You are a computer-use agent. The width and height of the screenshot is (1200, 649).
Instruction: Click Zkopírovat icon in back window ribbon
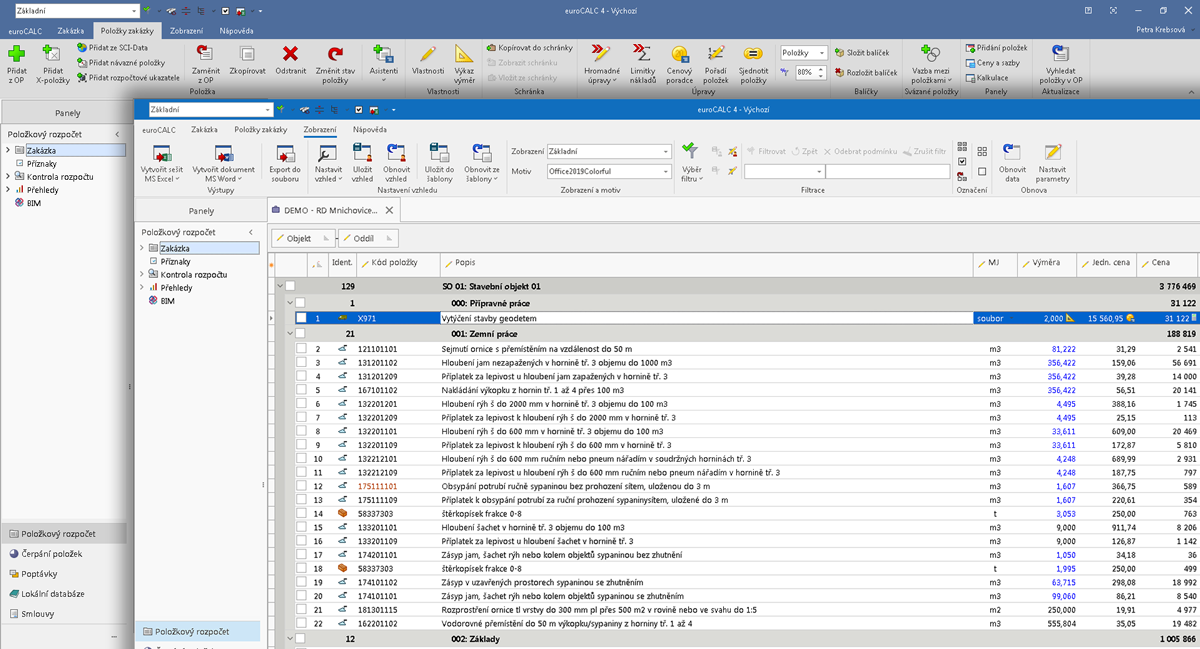245,55
